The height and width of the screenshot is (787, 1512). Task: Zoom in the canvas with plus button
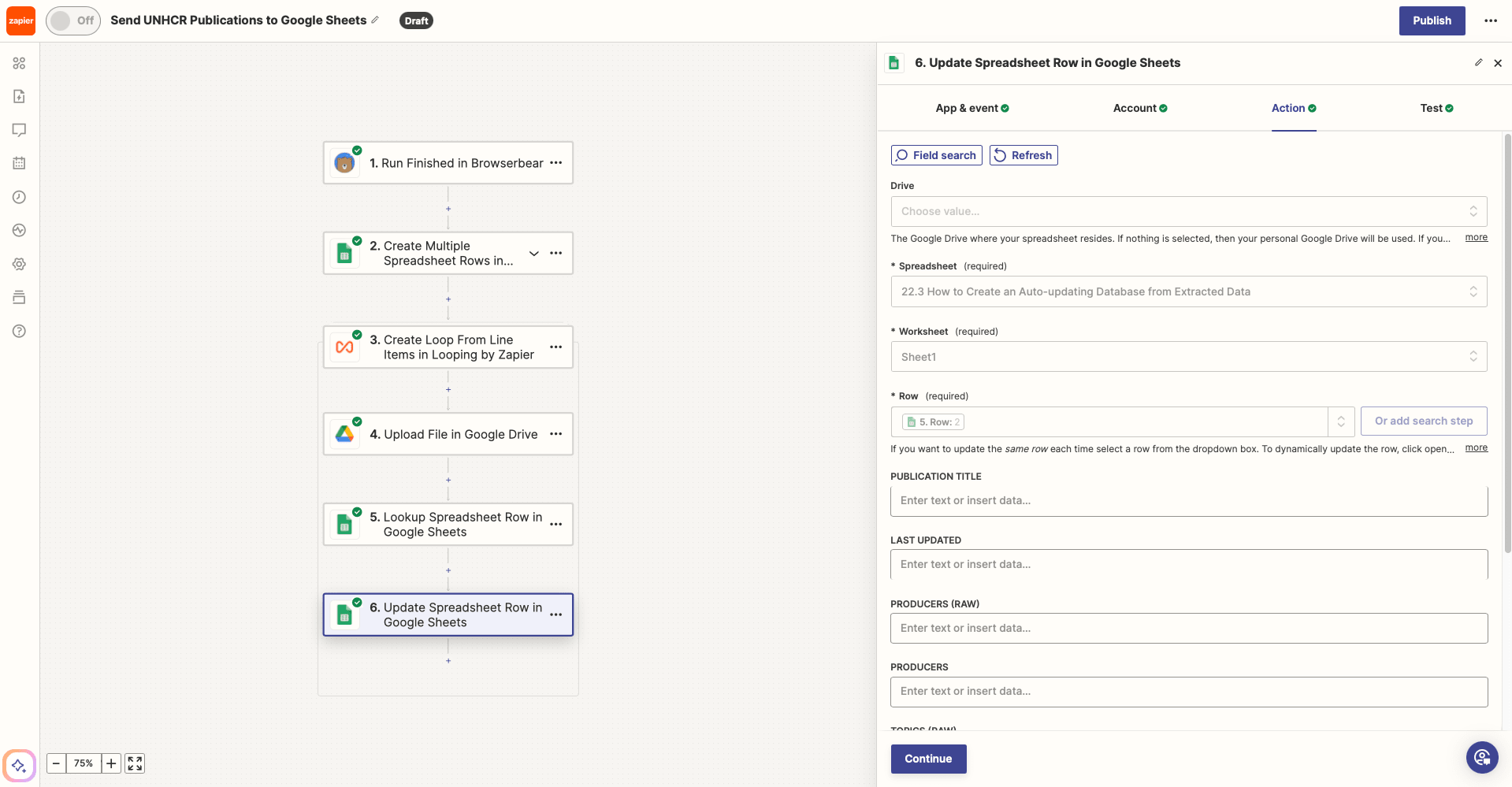point(111,763)
